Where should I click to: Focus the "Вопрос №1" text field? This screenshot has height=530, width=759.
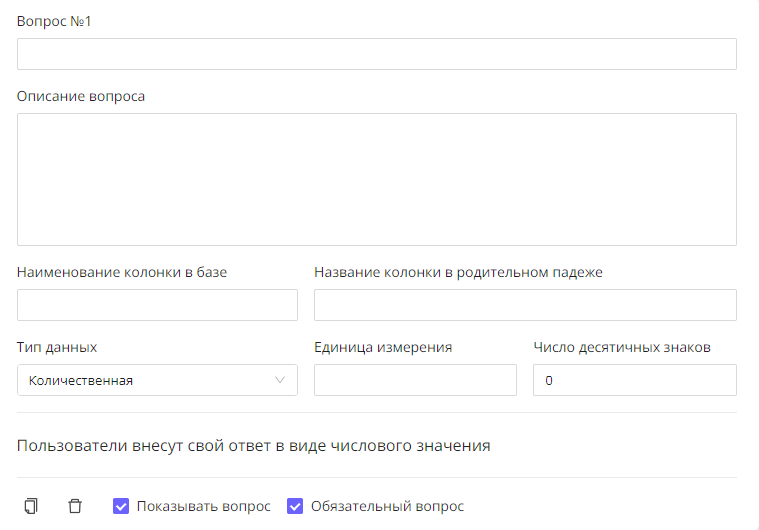376,54
